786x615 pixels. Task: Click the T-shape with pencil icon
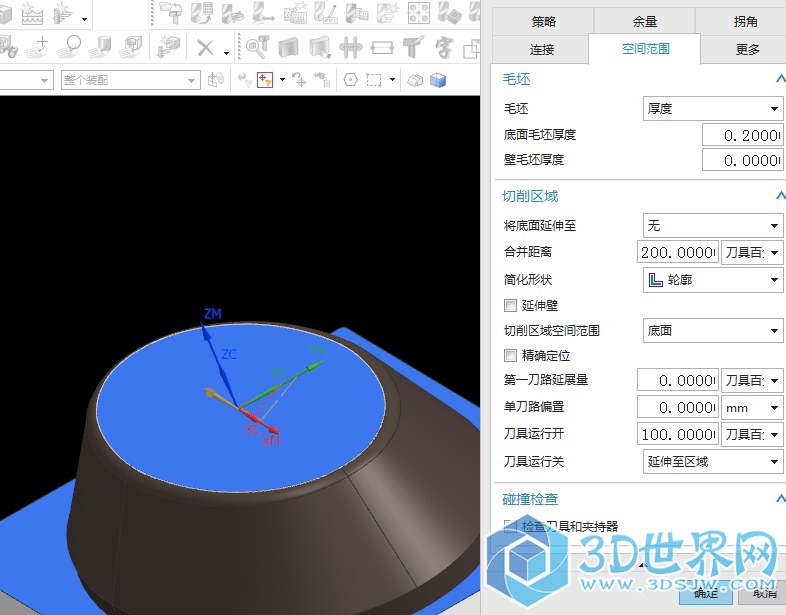(413, 47)
